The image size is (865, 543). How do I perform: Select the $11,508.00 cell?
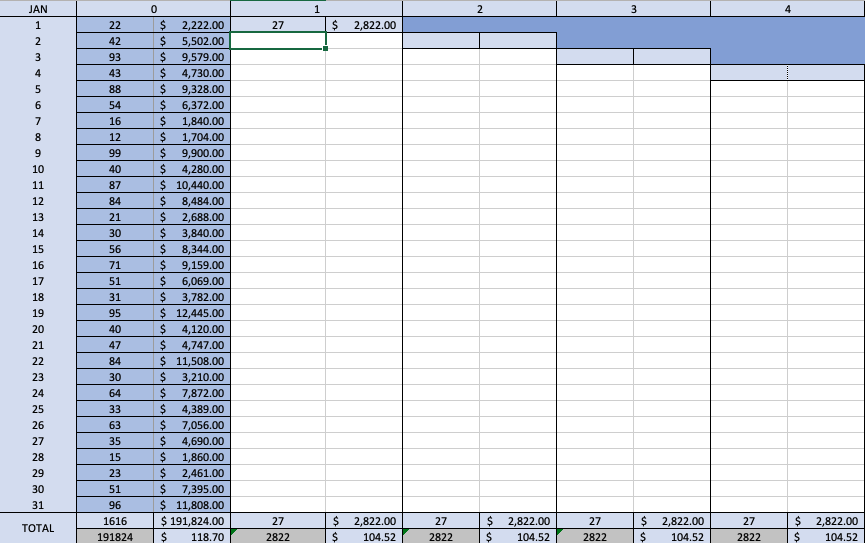pyautogui.click(x=192, y=361)
